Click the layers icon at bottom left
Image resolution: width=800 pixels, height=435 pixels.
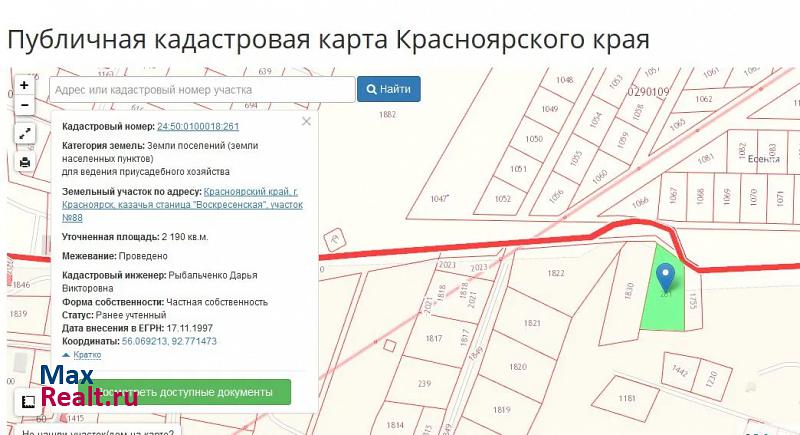click(27, 401)
